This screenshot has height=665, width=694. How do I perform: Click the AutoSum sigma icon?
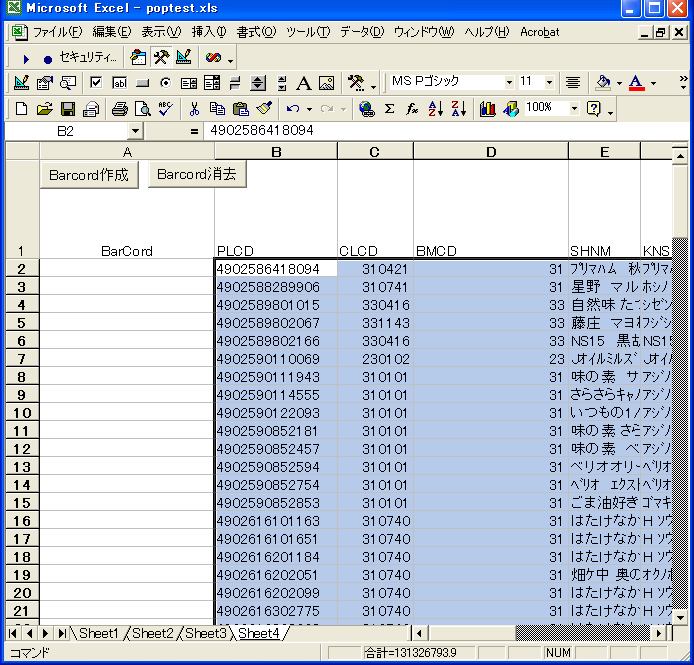[x=389, y=109]
